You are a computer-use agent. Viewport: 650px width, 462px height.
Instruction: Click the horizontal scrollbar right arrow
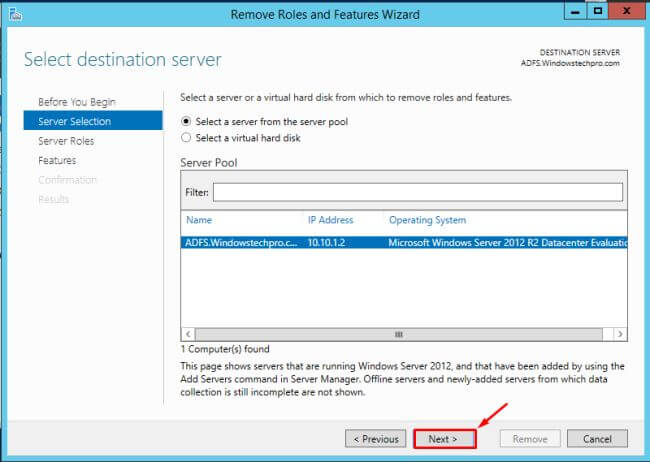click(x=620, y=334)
